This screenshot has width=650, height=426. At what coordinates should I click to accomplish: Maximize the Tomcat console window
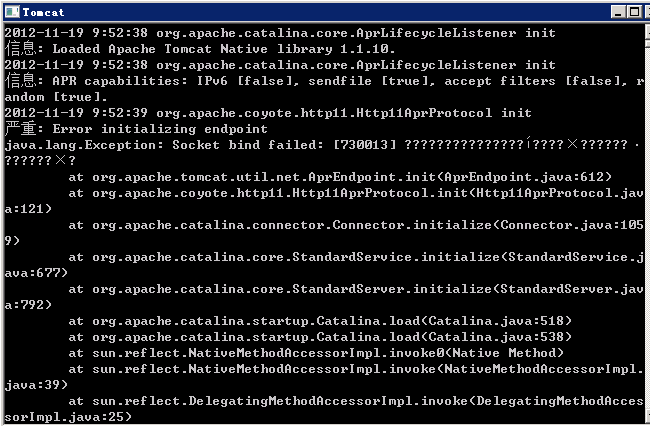[x=634, y=12]
